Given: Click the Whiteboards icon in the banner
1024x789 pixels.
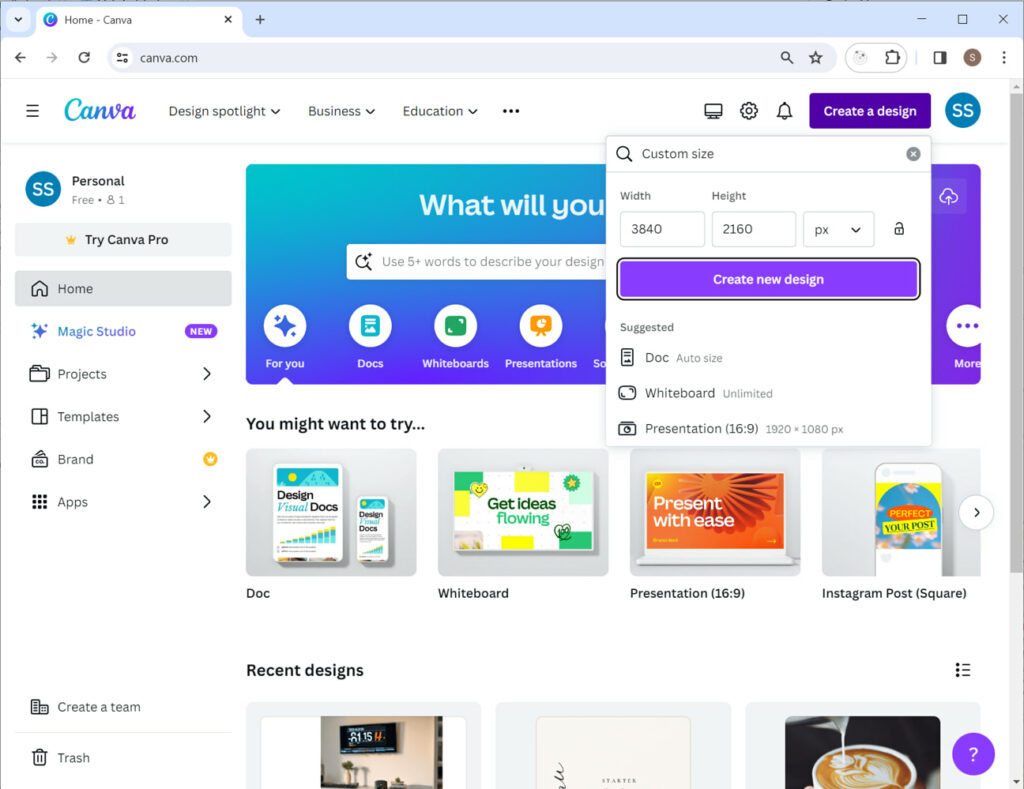Looking at the screenshot, I should click(455, 325).
